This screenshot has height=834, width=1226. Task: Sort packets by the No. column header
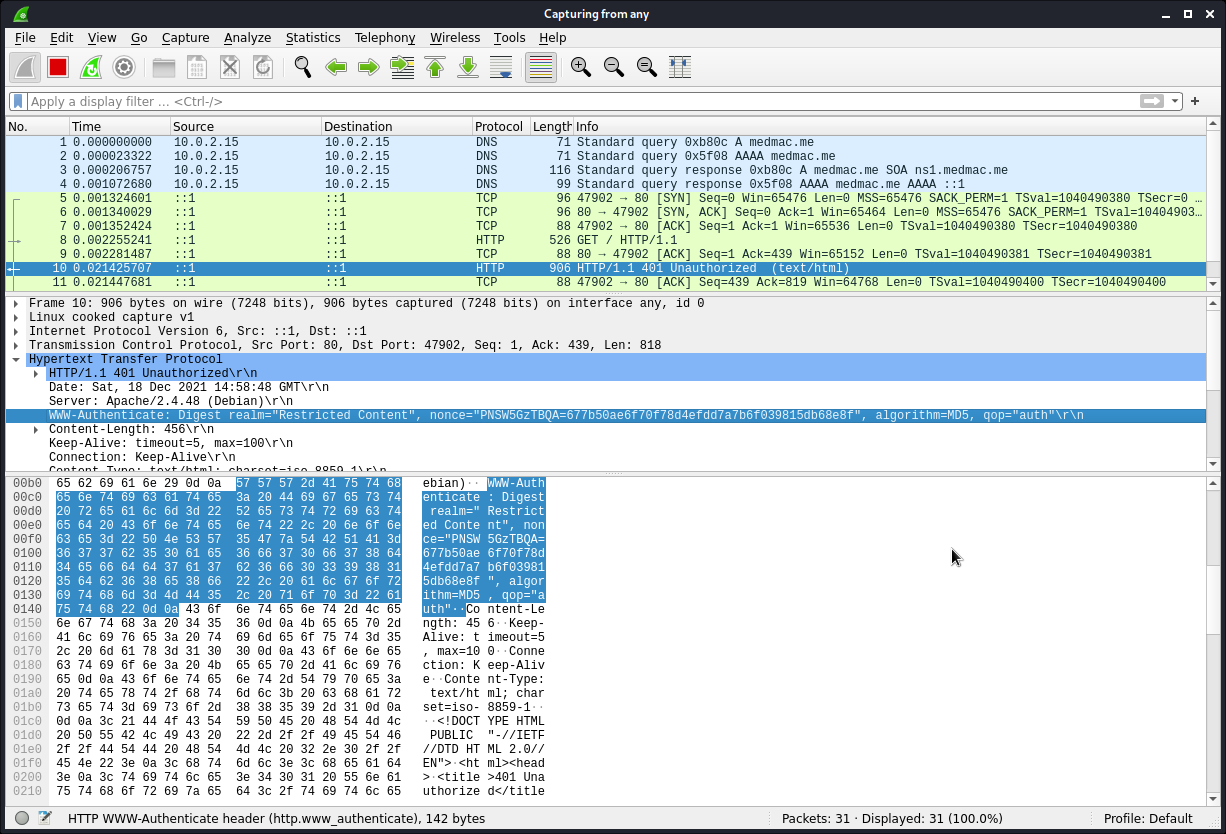point(37,127)
